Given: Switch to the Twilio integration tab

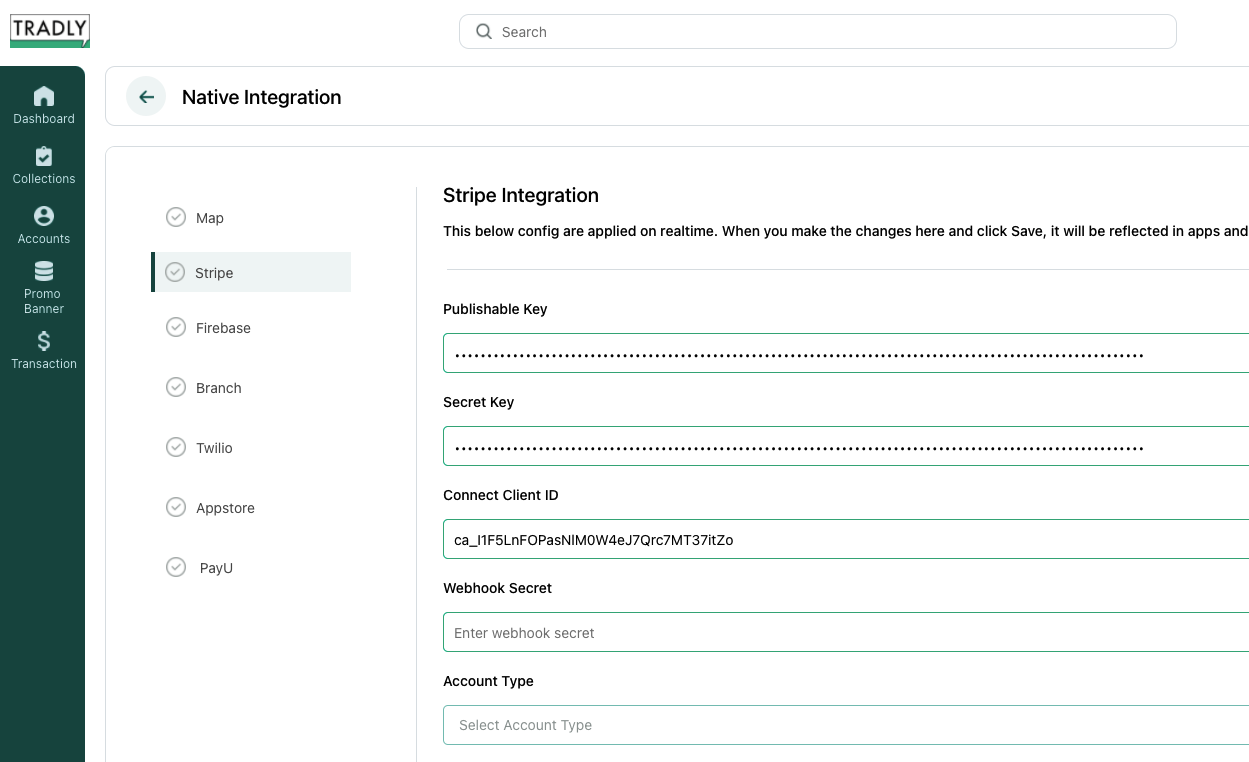Looking at the screenshot, I should tap(214, 448).
